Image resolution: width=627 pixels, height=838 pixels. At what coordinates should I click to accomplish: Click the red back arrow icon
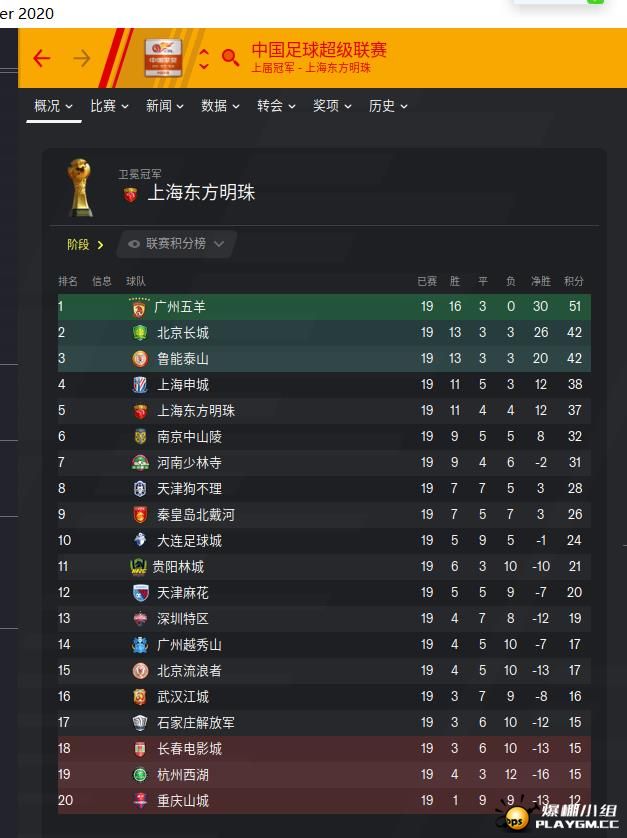(42, 58)
